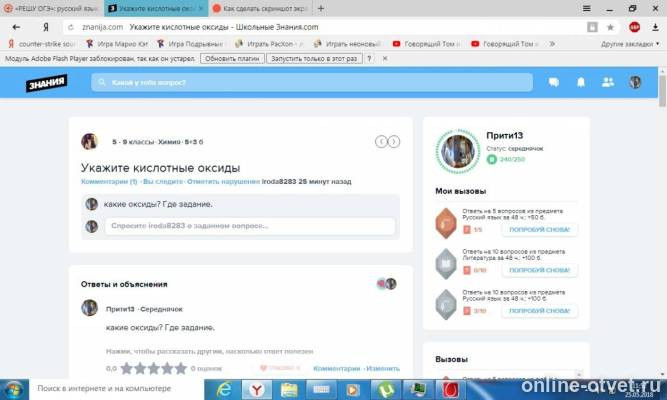Go to the ЗНАНИЯ logo home
The image size is (667, 400).
tap(46, 83)
